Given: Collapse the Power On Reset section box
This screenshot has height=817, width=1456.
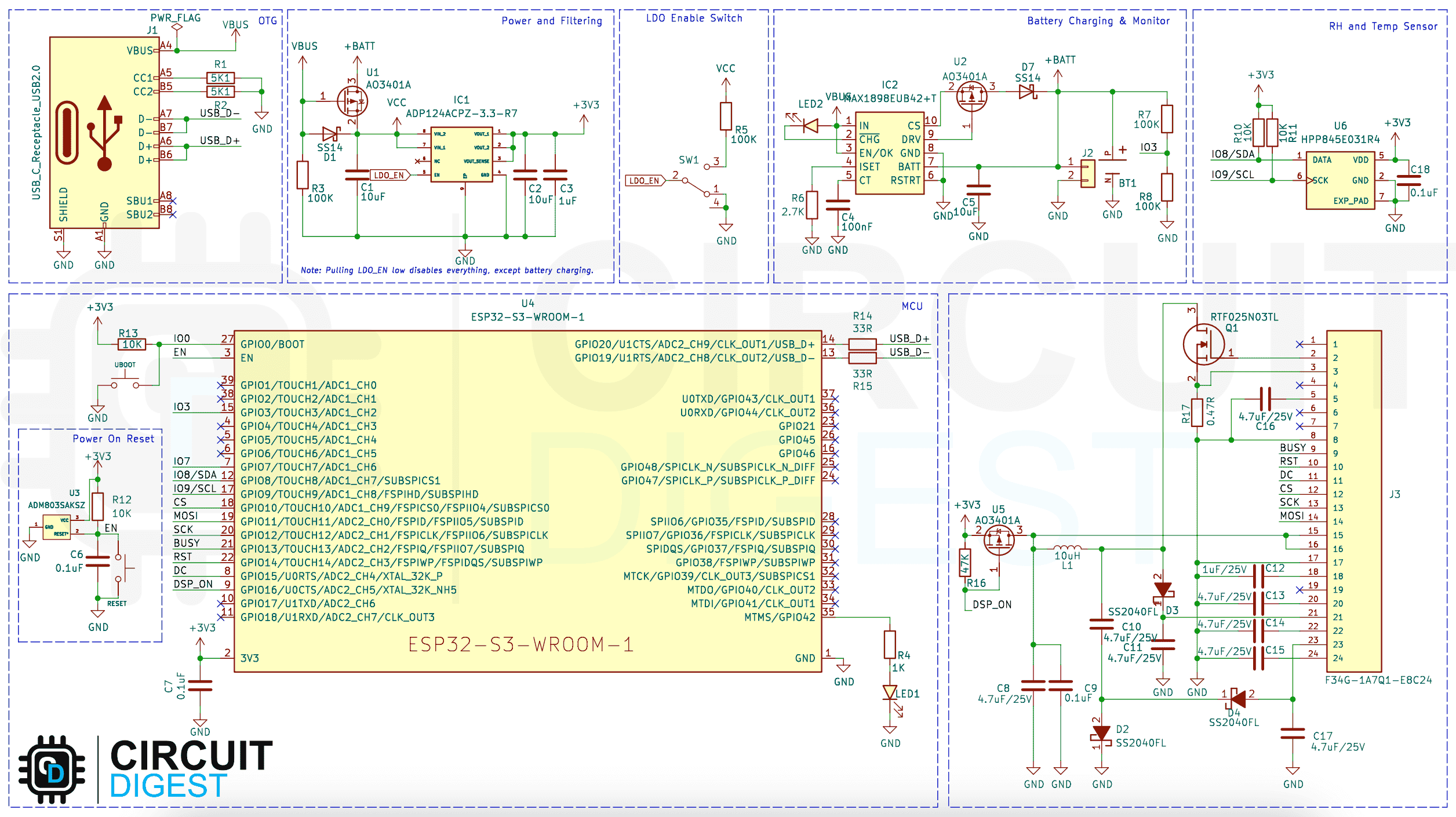Looking at the screenshot, I should tap(116, 439).
